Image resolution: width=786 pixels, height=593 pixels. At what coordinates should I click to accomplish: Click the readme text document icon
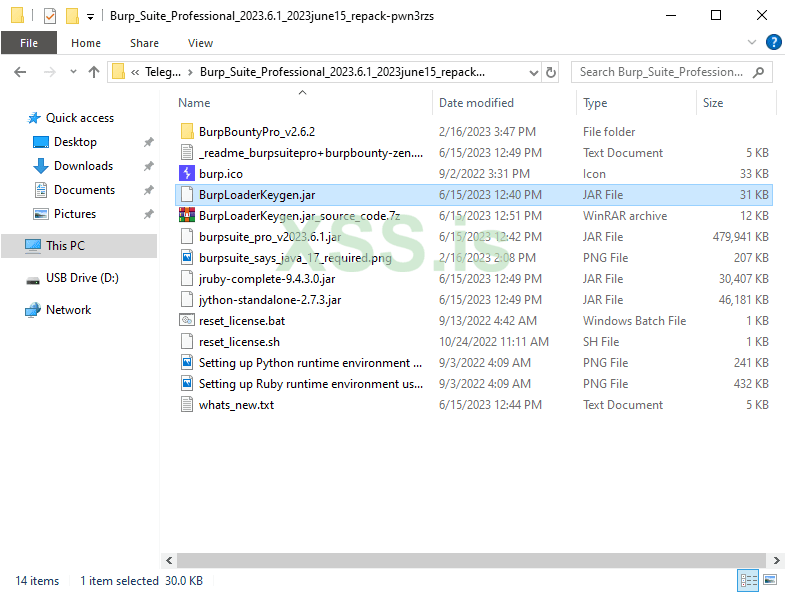187,152
